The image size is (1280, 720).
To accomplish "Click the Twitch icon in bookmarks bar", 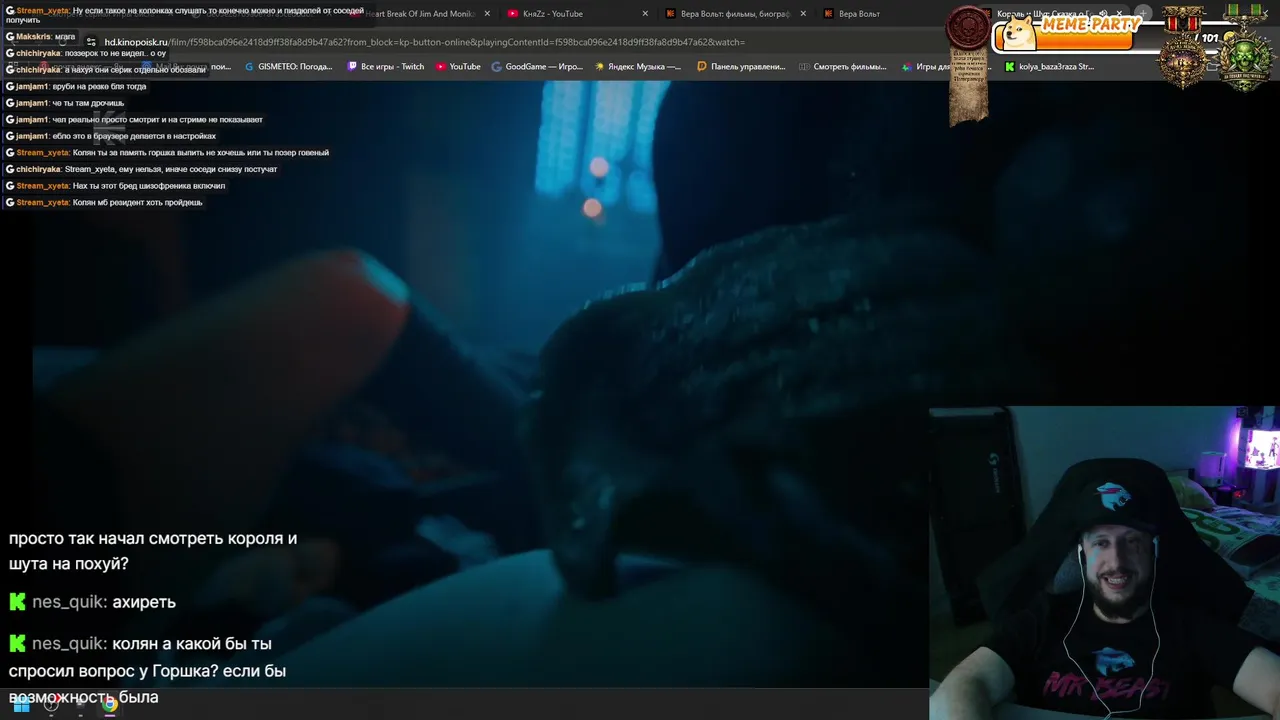I will tap(352, 67).
